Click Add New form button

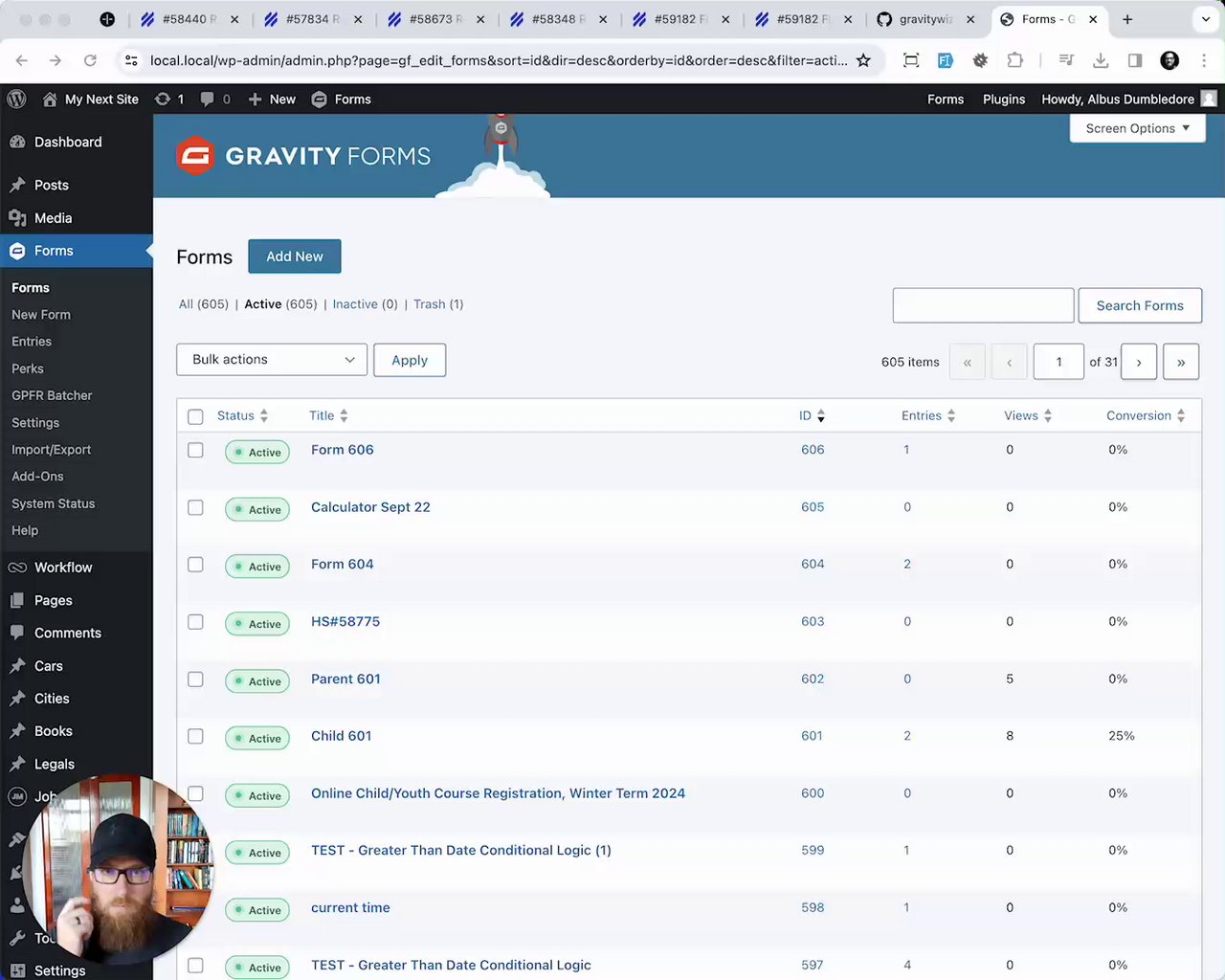click(295, 256)
